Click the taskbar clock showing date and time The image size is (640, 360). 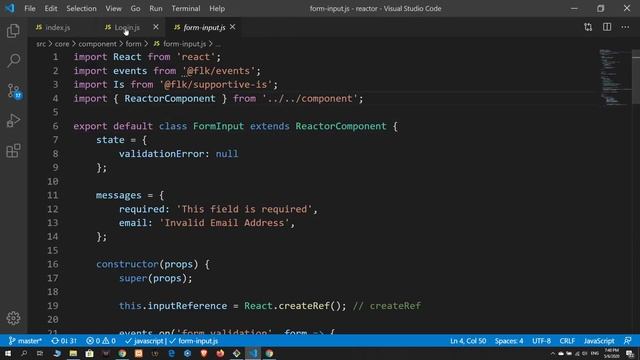tap(611, 353)
